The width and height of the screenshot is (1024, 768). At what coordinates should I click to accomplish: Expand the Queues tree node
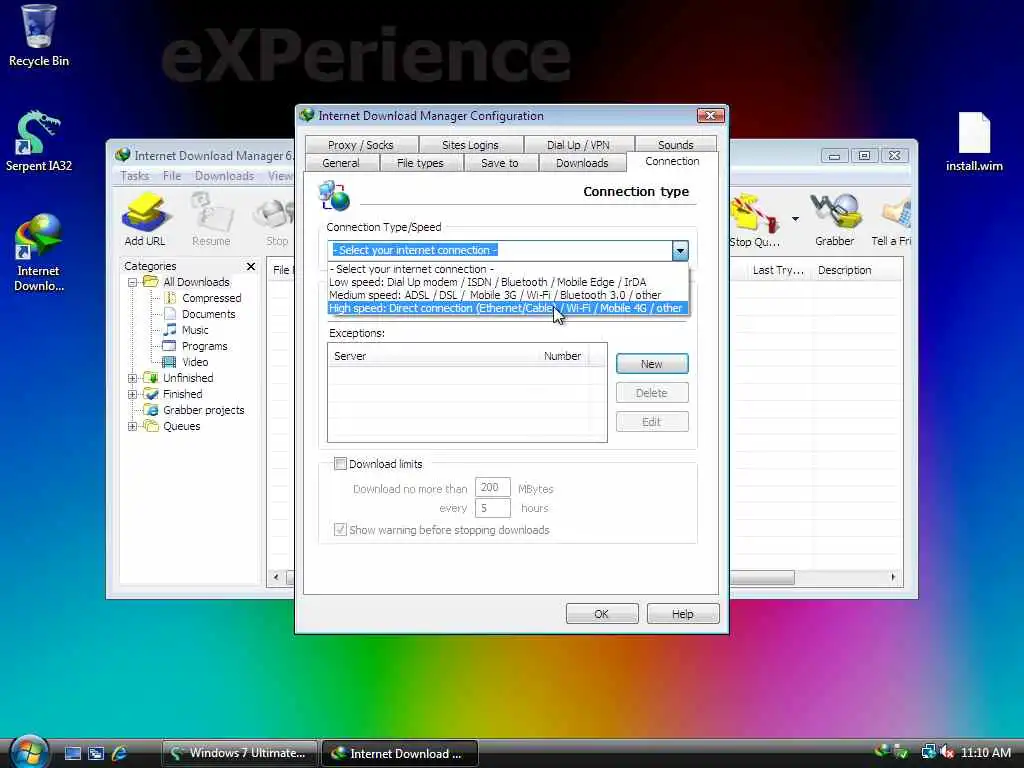(133, 426)
